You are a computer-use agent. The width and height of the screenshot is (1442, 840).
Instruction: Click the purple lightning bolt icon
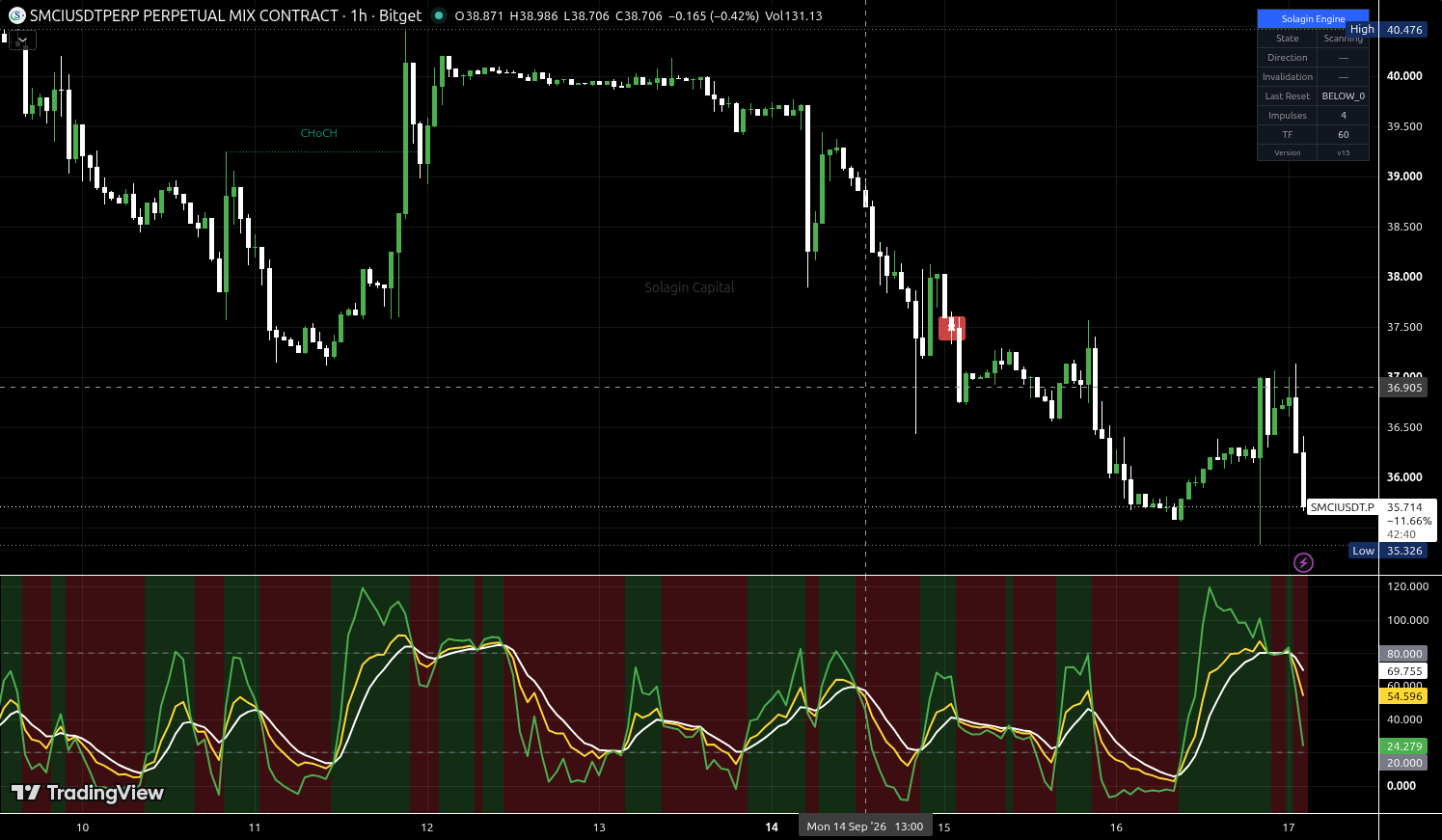tap(1303, 562)
